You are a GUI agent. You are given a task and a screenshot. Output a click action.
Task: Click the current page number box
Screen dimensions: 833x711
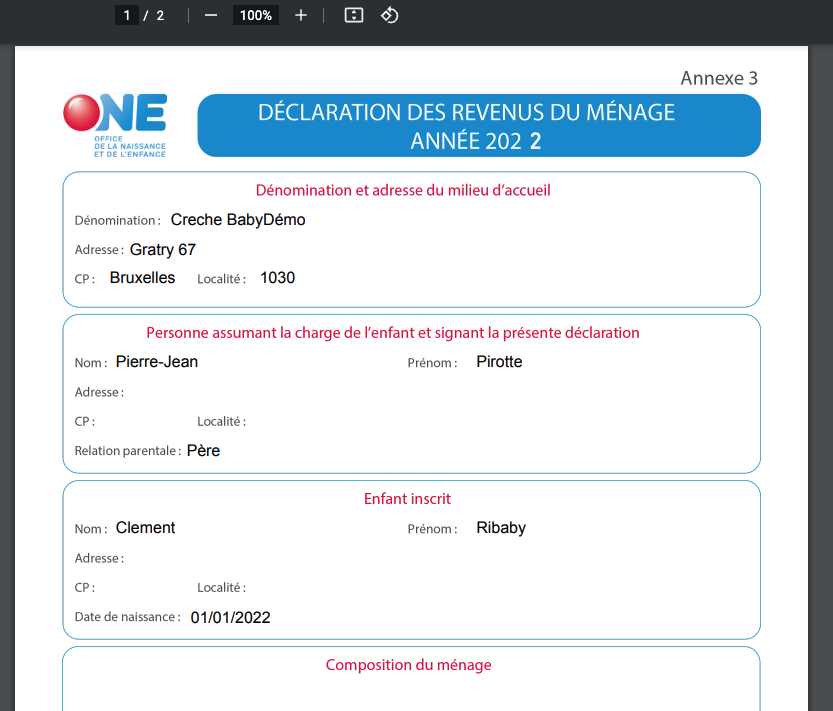(x=126, y=15)
